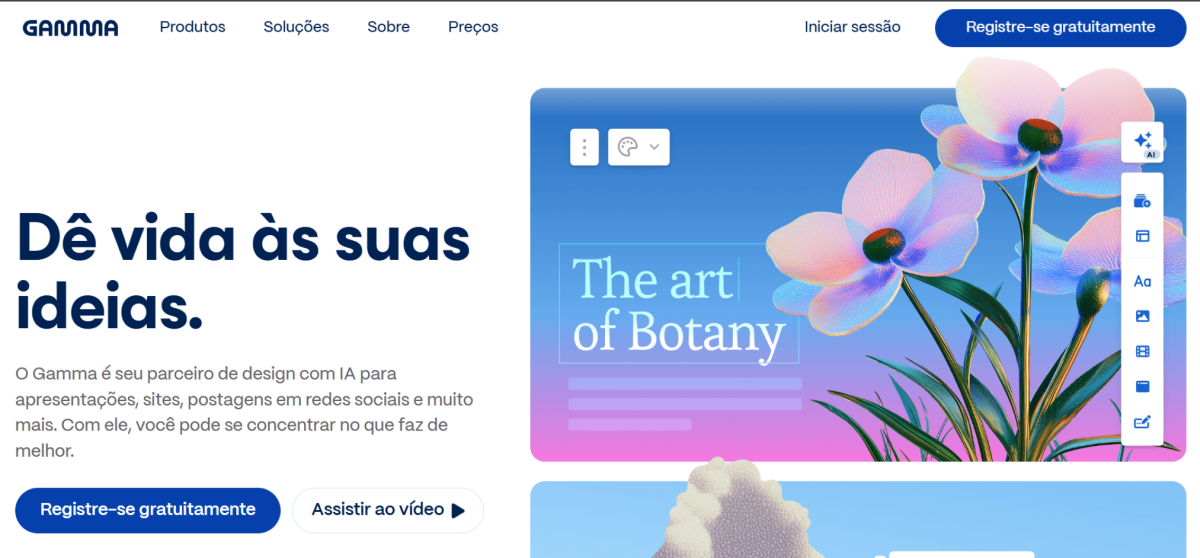Open the Produtos menu

pos(193,27)
